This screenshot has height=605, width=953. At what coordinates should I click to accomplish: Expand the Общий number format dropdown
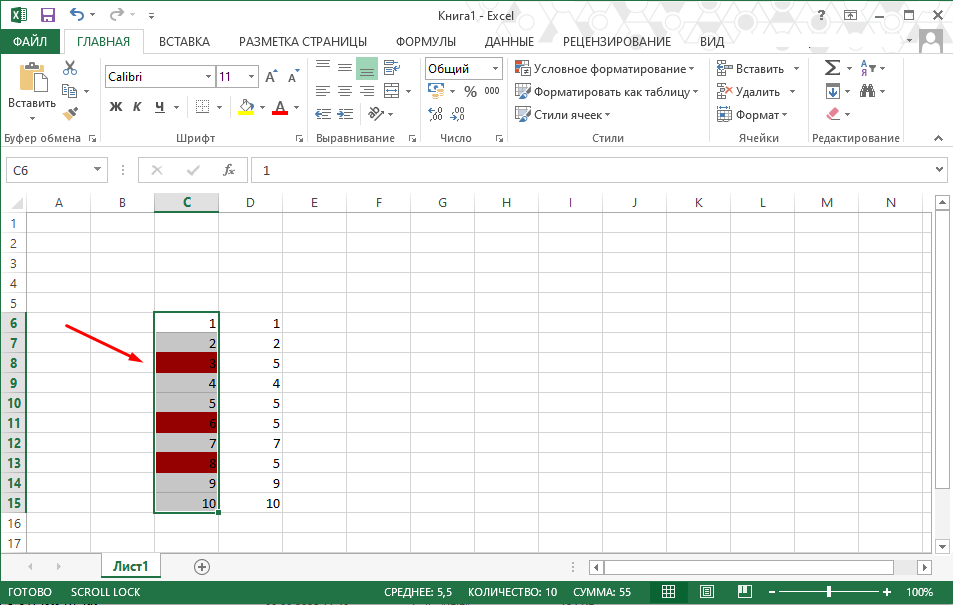[495, 69]
